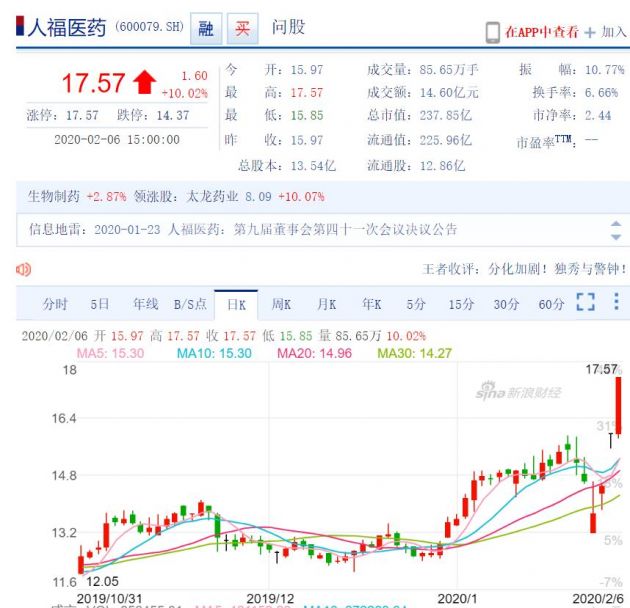Screen dimensions: 630x608
Task: Switch to the 5分 minute chart tab
Action: [x=416, y=304]
